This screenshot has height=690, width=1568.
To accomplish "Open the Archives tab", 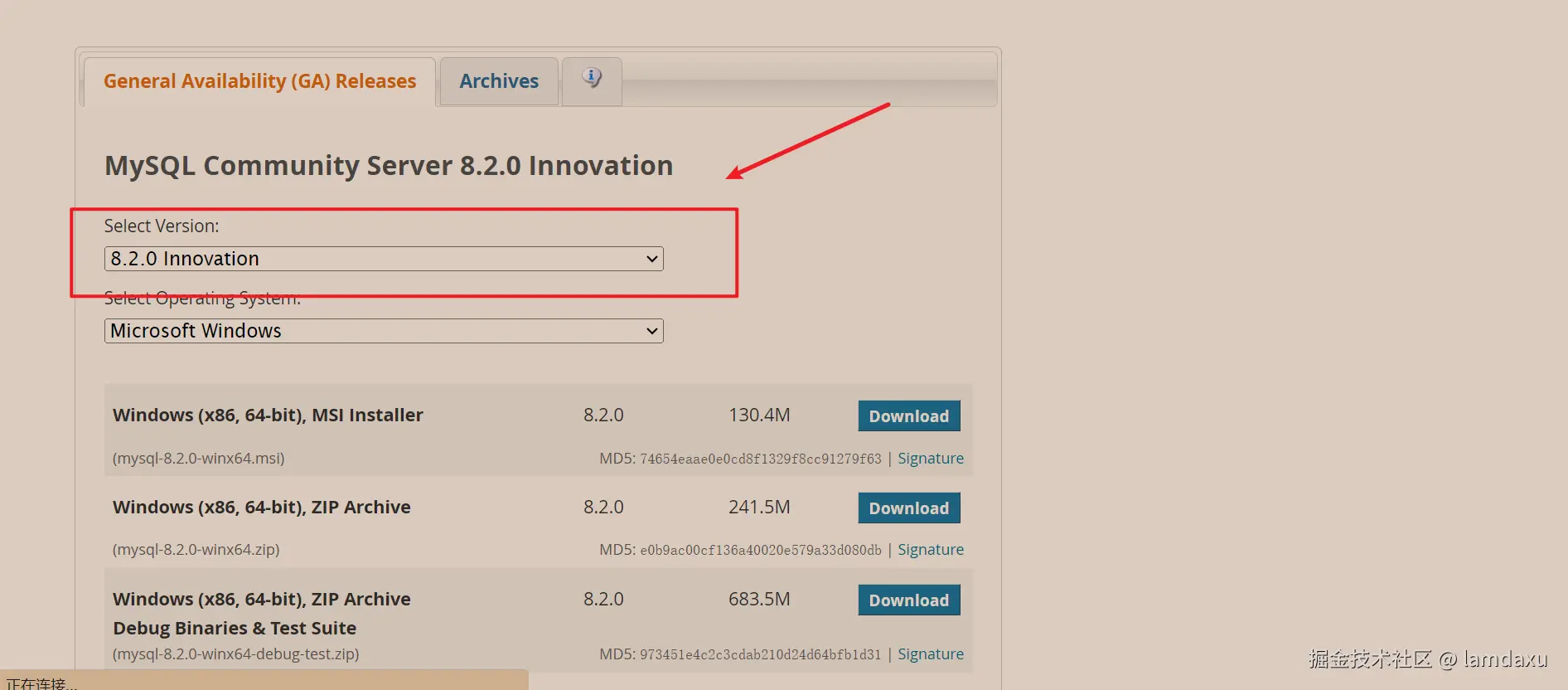I will pyautogui.click(x=499, y=81).
